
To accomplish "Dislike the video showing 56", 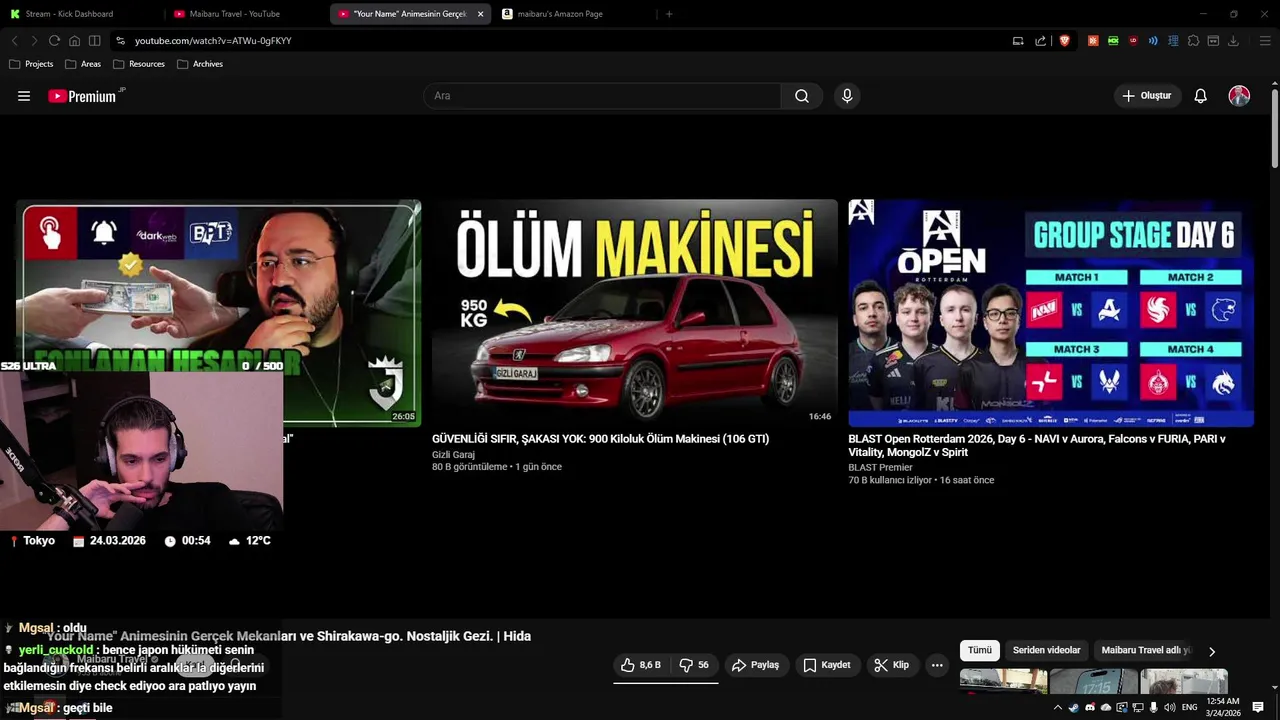I will coord(694,665).
